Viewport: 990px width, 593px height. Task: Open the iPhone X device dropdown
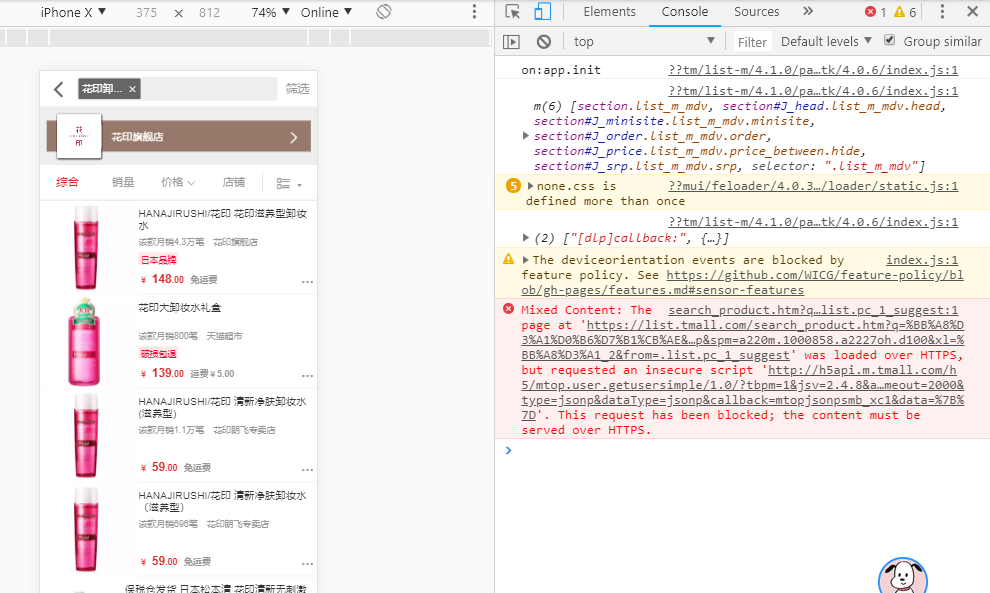coord(73,12)
